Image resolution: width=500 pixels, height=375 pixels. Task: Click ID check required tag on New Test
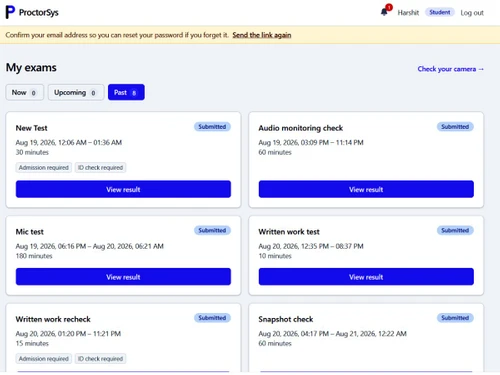point(100,167)
